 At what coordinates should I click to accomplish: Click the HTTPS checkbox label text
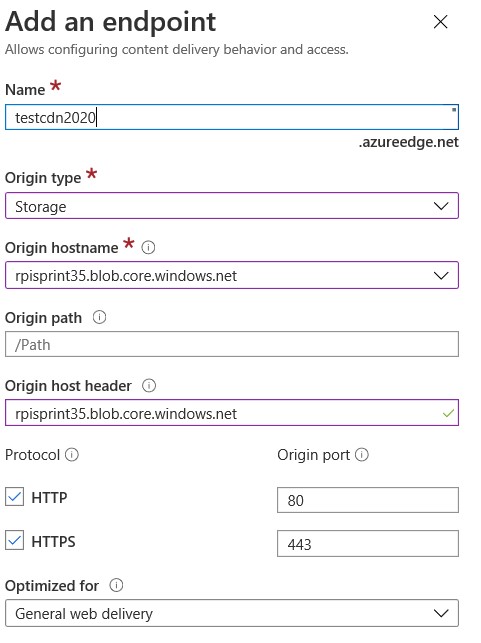[53, 541]
